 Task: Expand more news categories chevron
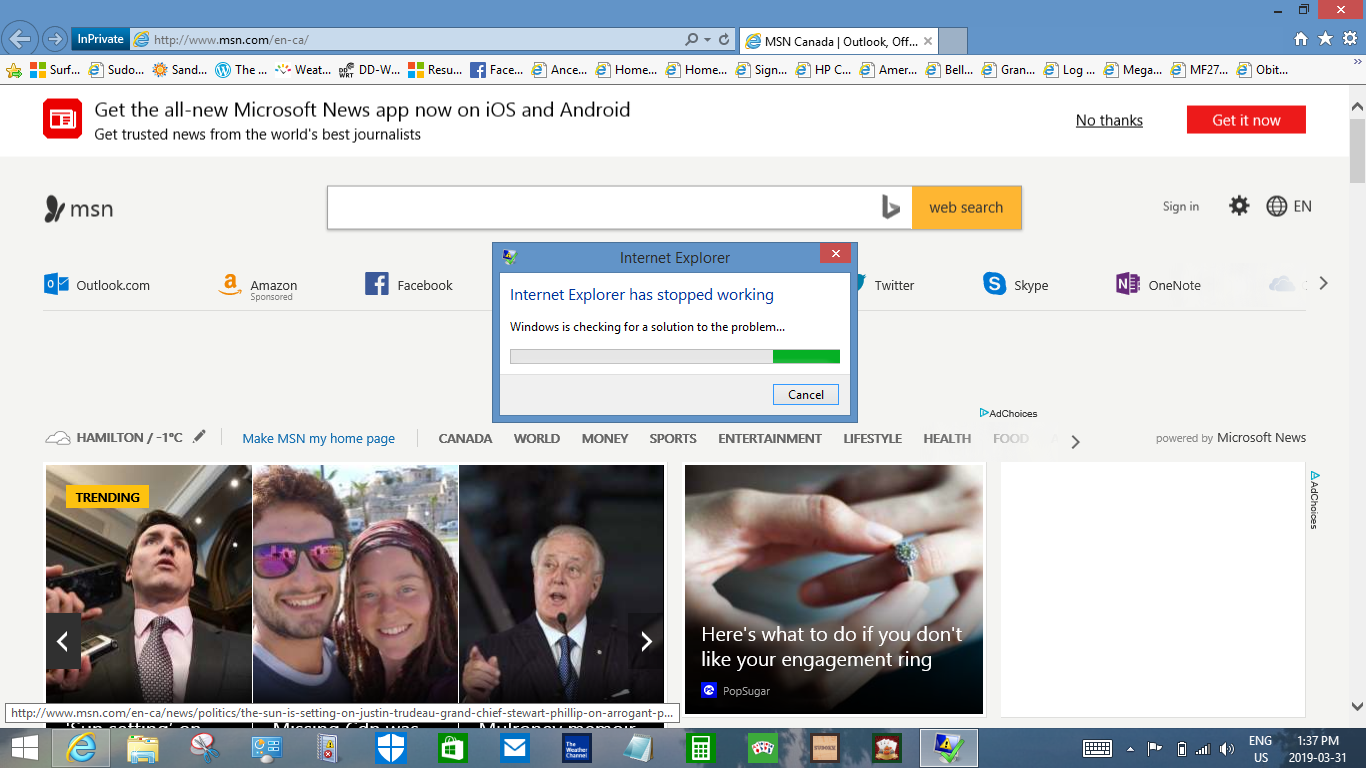(1075, 441)
